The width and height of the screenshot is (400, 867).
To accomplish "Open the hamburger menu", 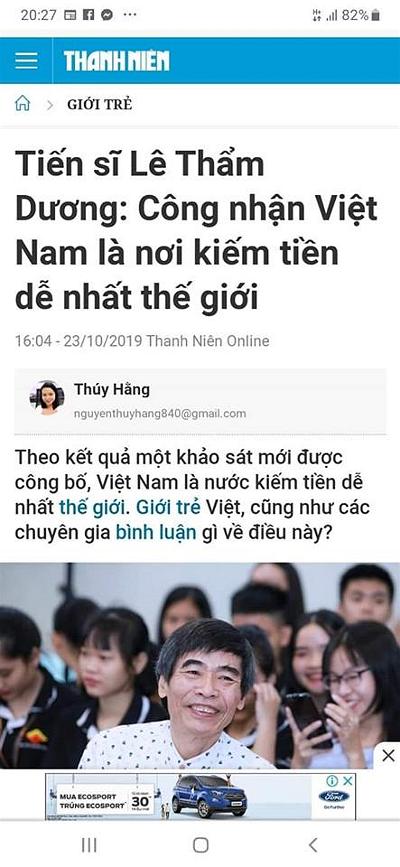I will pyautogui.click(x=26, y=61).
